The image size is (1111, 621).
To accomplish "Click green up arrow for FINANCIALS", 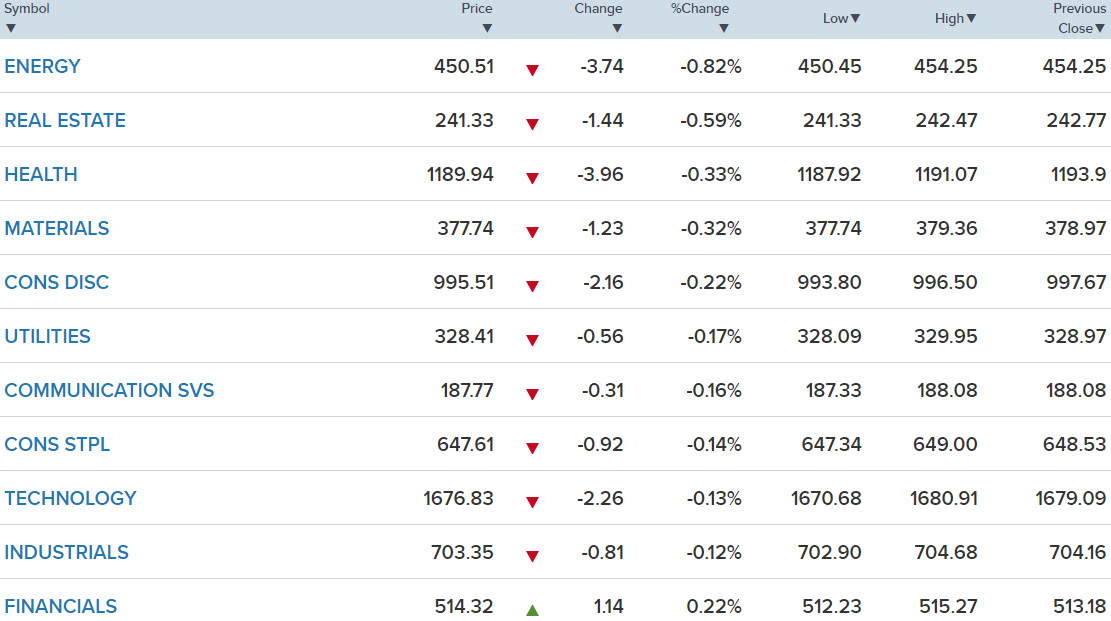I will click(532, 610).
